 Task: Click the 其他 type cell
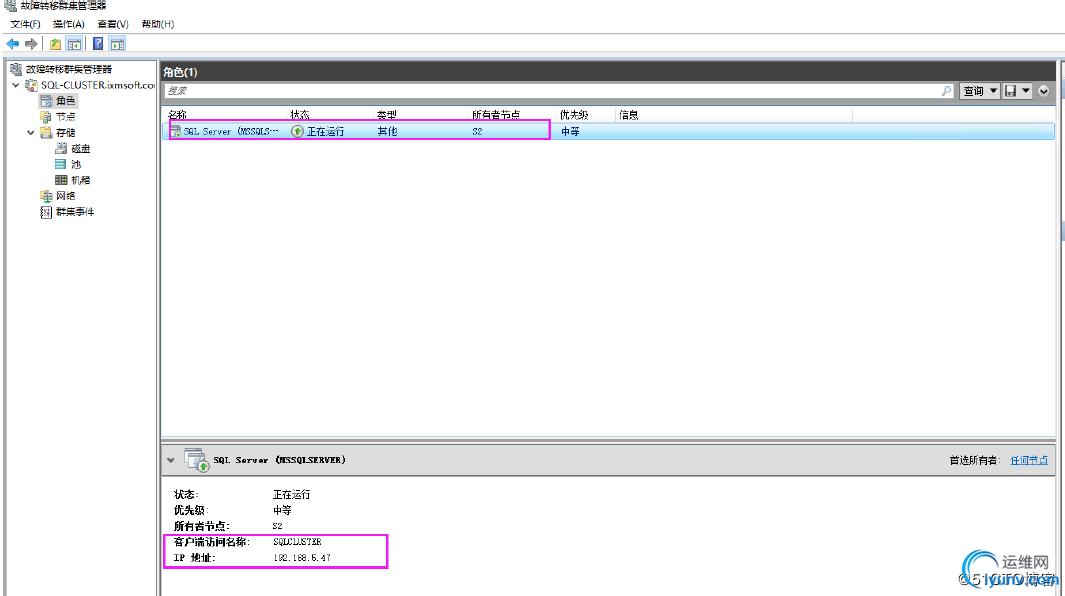tap(387, 131)
